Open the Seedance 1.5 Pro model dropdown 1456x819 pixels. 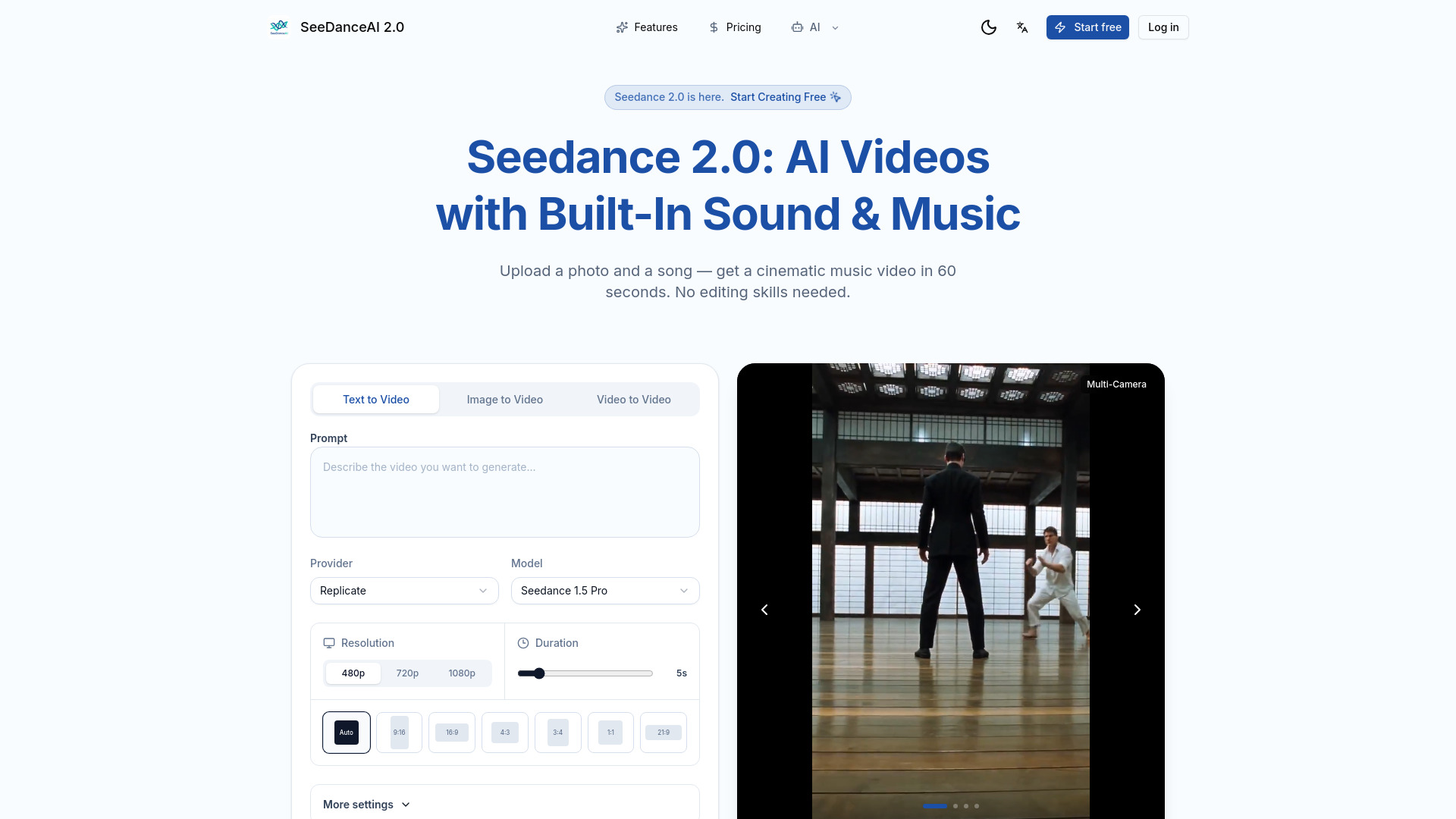(x=605, y=591)
